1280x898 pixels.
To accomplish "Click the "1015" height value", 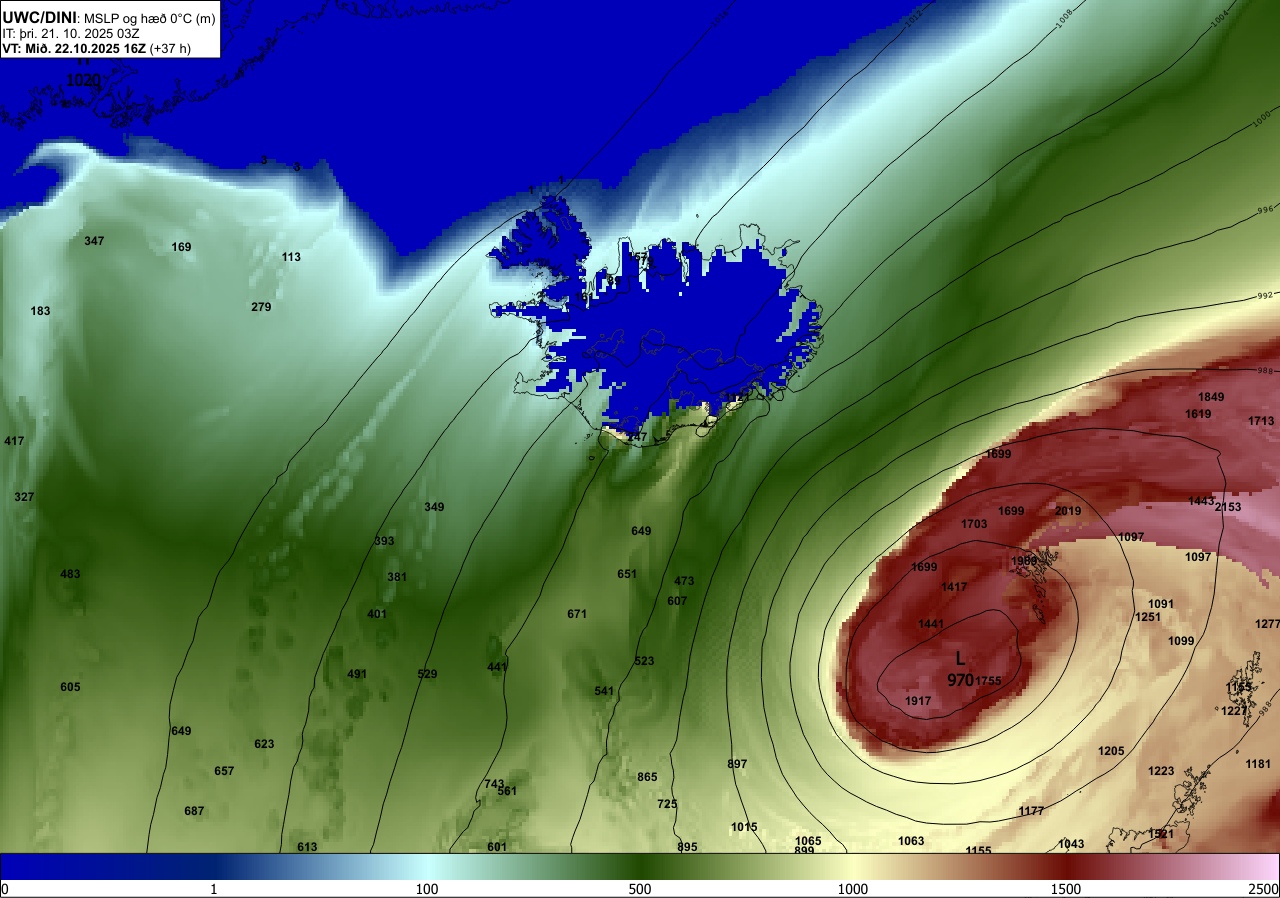I will (x=744, y=827).
